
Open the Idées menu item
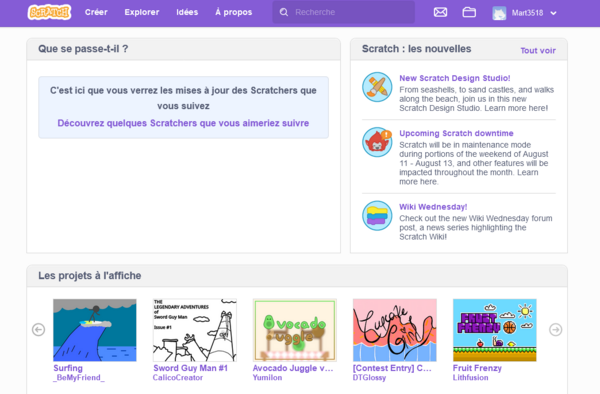pos(187,12)
